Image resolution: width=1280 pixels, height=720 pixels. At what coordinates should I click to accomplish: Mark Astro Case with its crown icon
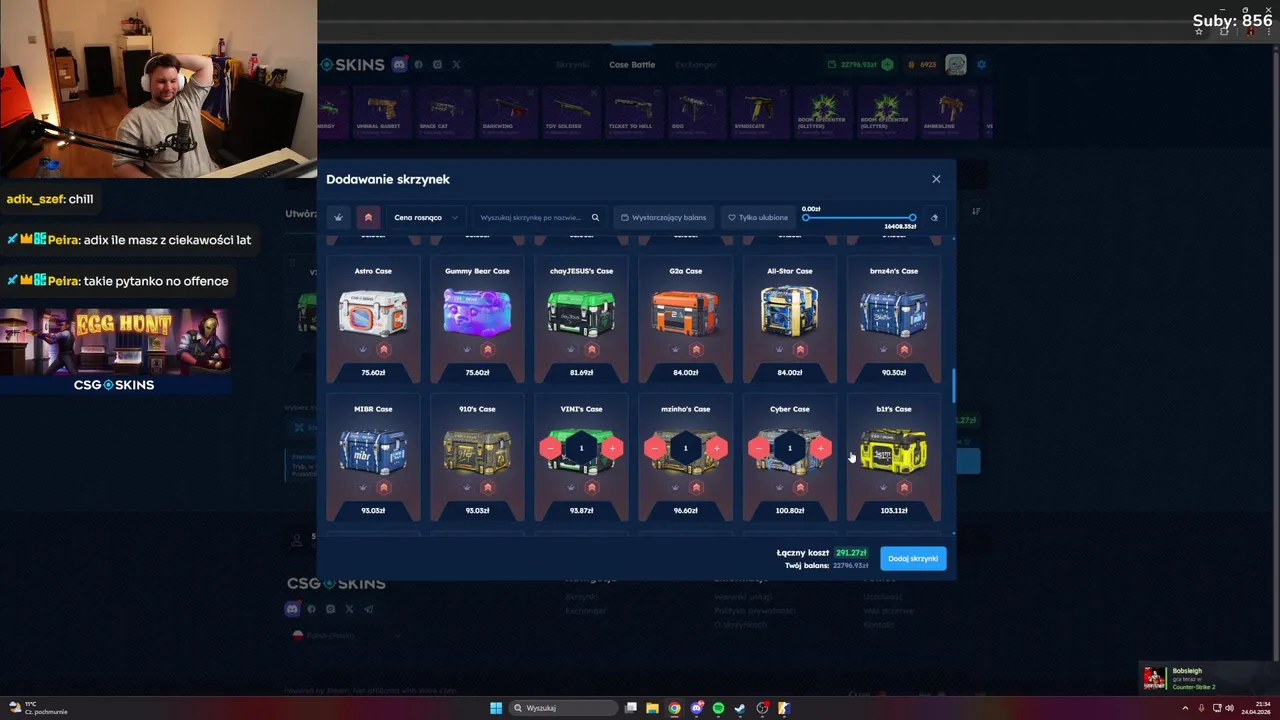click(x=363, y=349)
